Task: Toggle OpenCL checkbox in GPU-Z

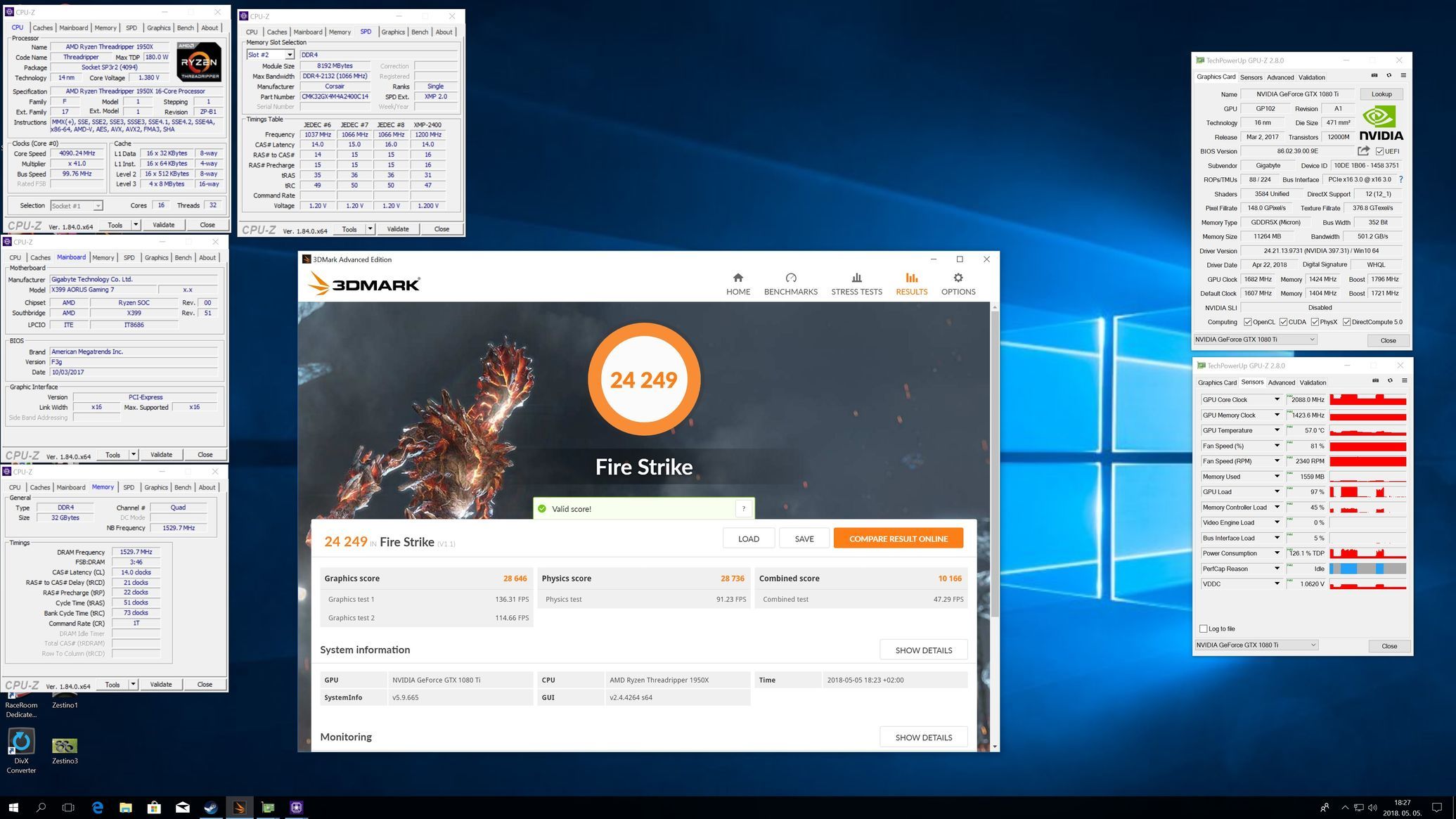Action: 1247,322
